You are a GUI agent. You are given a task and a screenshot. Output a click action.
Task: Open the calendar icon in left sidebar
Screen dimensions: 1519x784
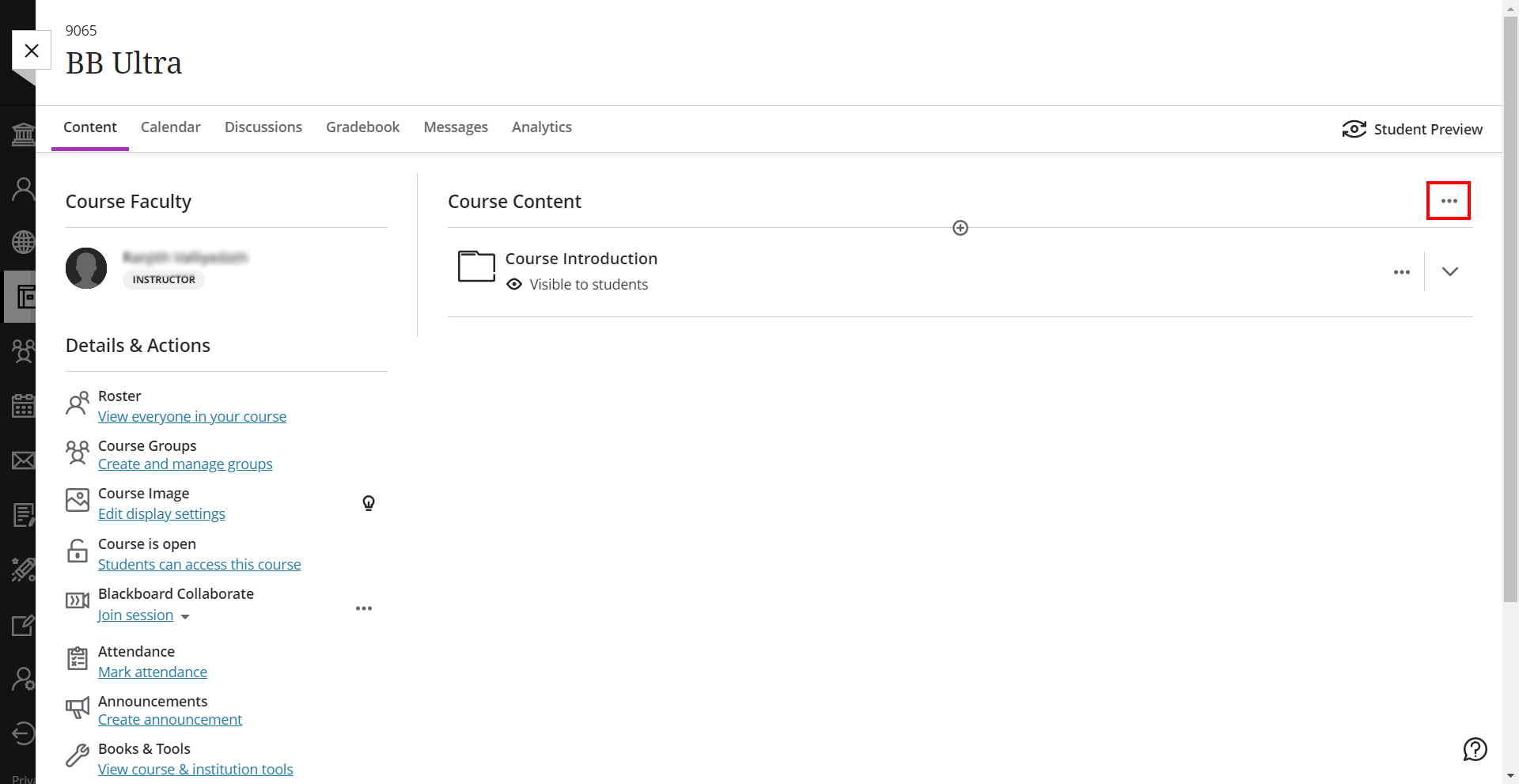[x=23, y=406]
